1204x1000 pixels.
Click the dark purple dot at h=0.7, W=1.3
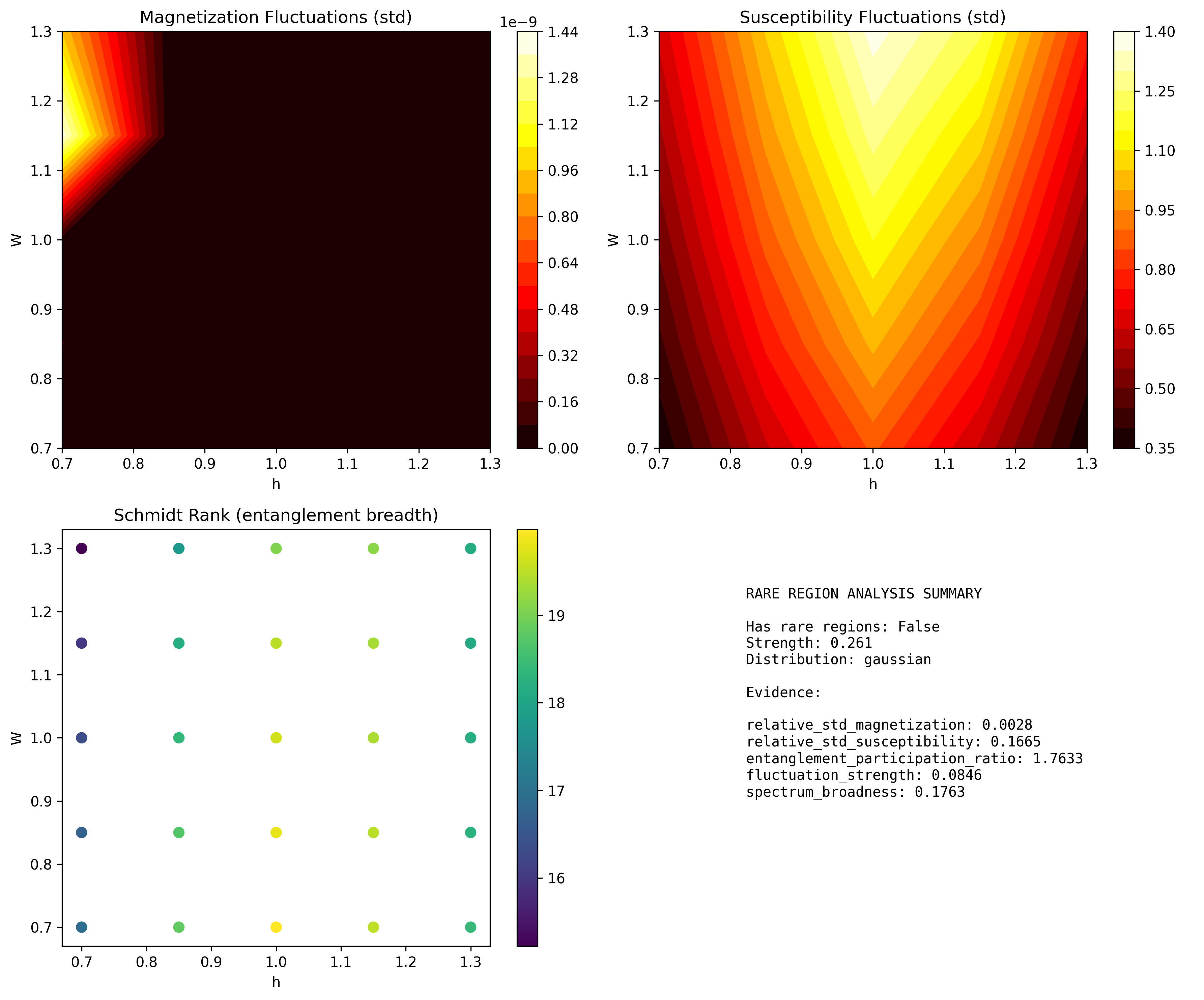click(x=81, y=549)
